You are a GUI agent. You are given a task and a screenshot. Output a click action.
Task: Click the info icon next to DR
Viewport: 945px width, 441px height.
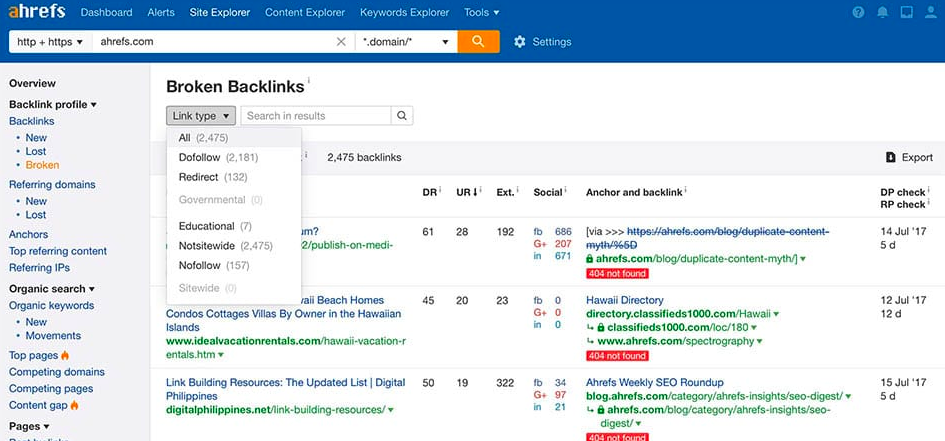440,190
